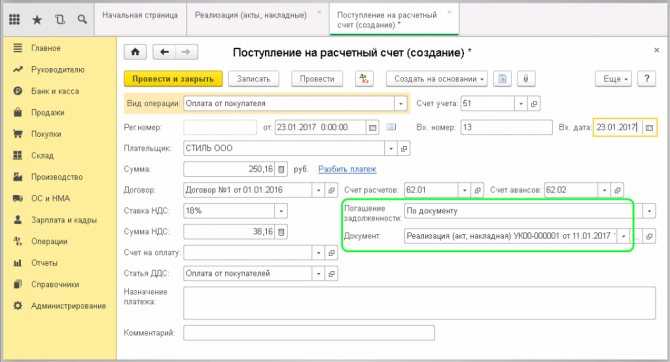
Task: Open Счет на оплату record
Action: [332, 253]
